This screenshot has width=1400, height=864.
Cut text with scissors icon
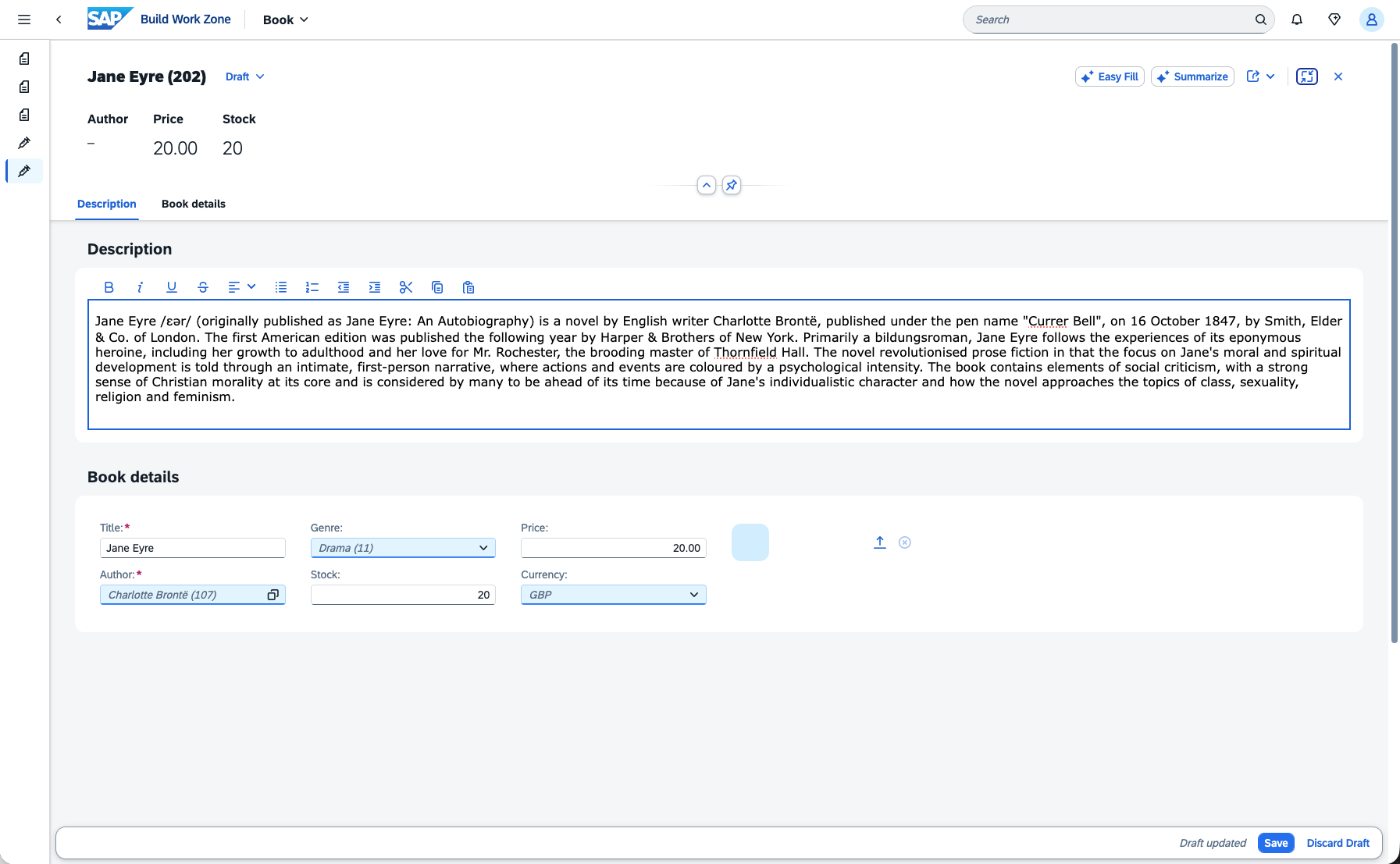(406, 287)
